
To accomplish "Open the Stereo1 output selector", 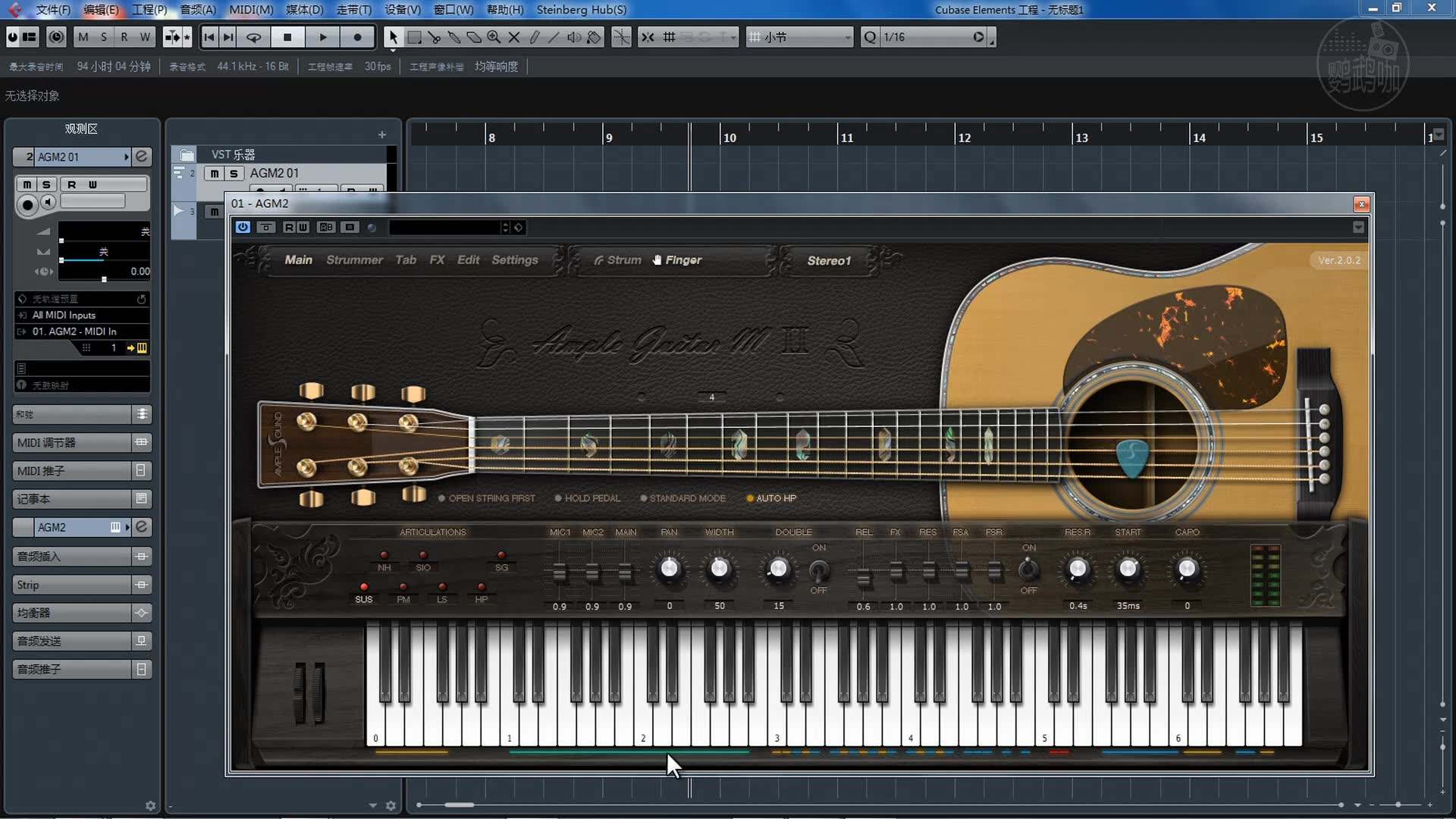I will [x=829, y=261].
